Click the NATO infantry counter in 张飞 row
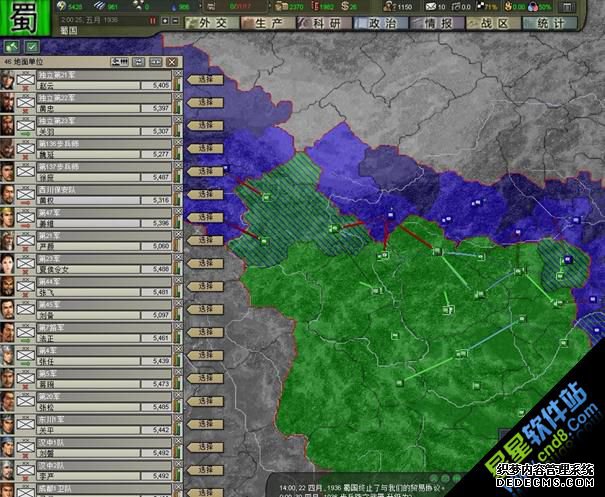605x497 pixels. (x=25, y=287)
